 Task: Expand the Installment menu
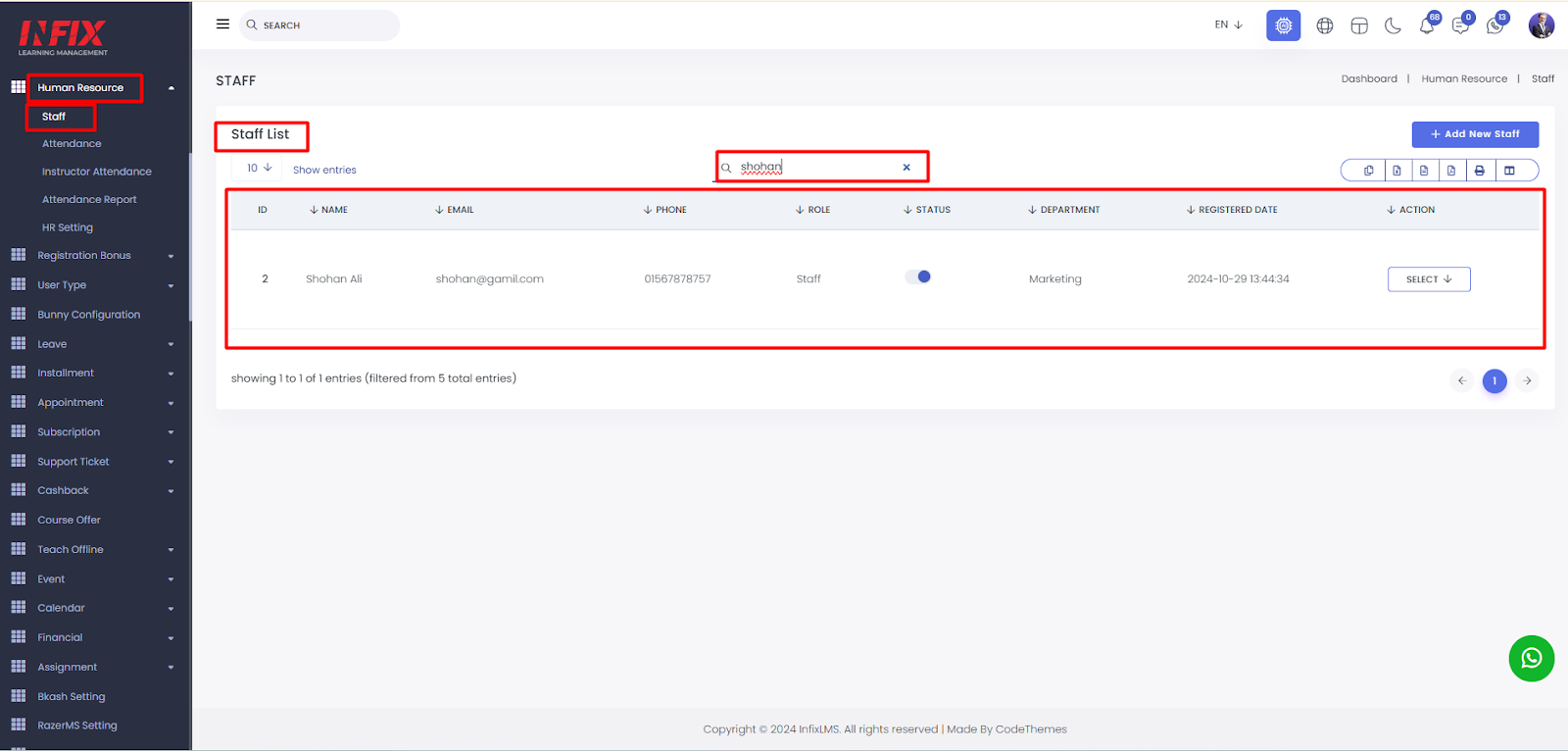click(x=171, y=374)
